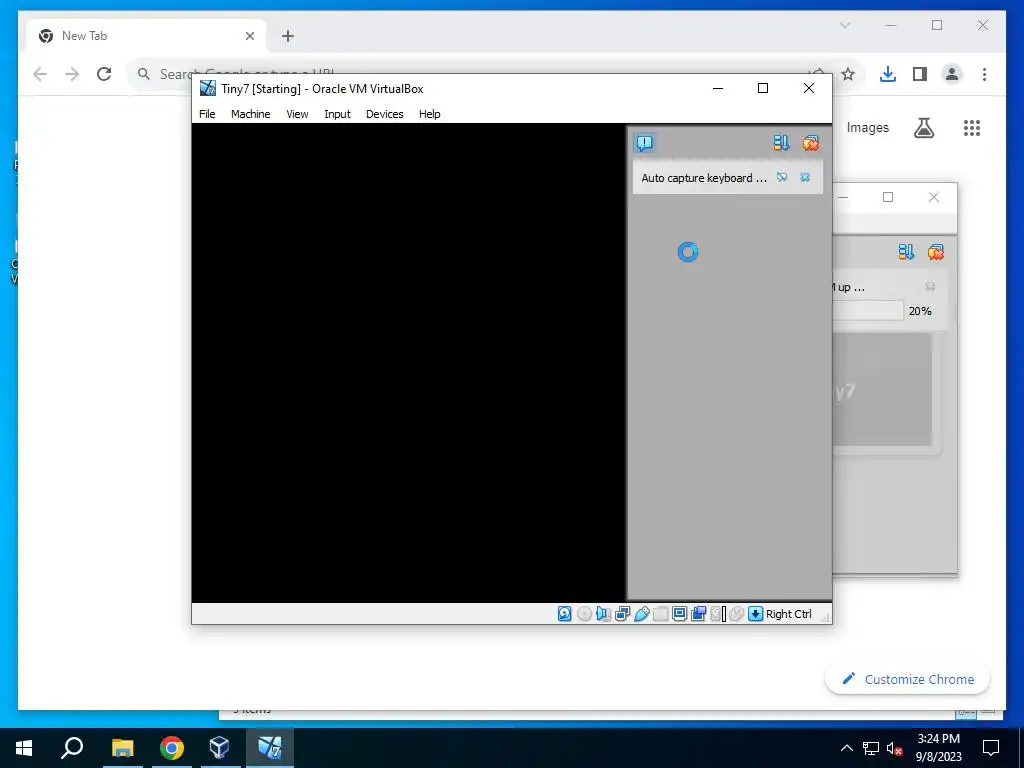This screenshot has height=768, width=1024.
Task: Click notification ordering icon in background VirtualBox window
Action: (906, 252)
